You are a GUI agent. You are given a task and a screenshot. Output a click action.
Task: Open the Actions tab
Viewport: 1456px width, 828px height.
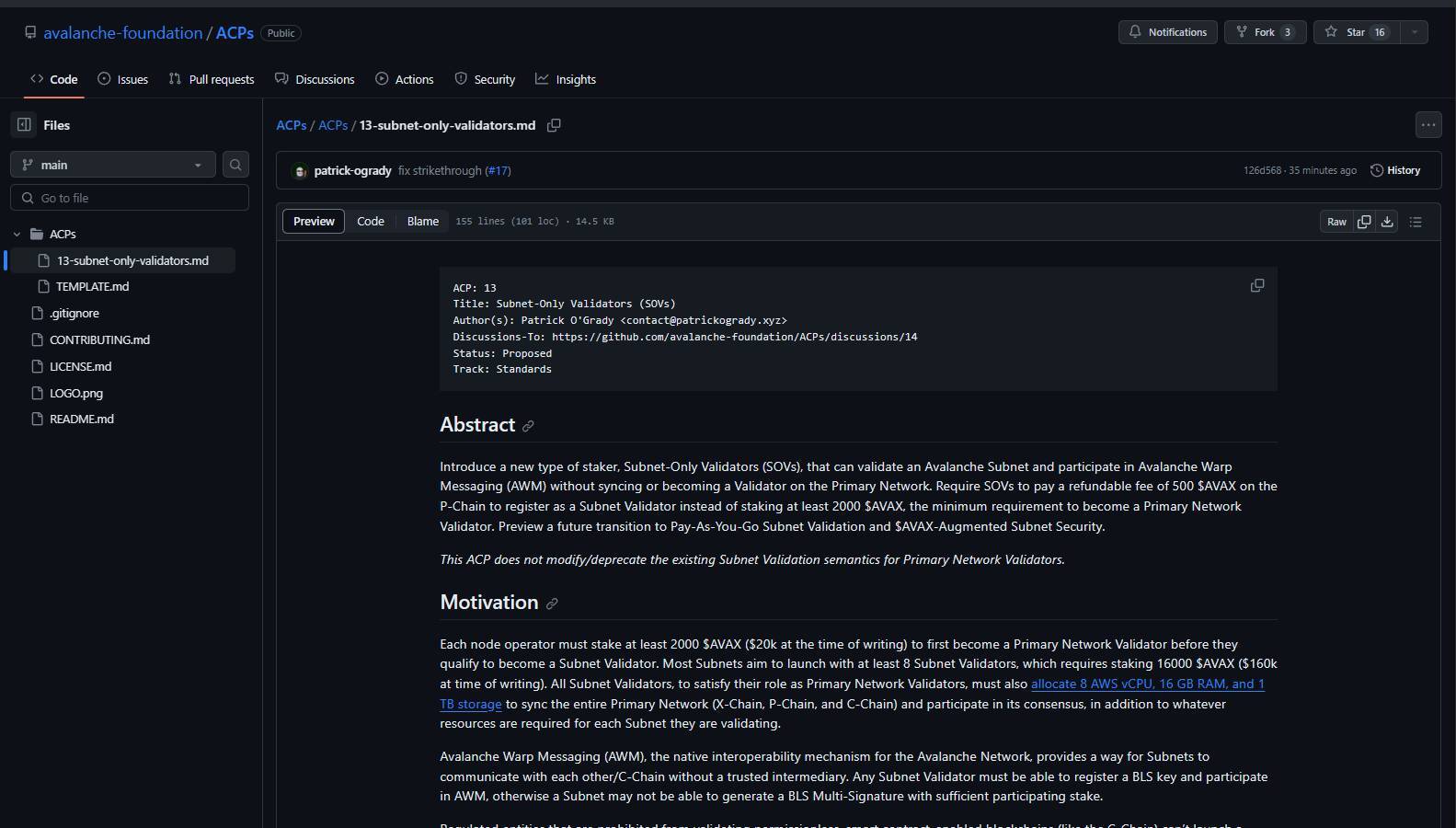(404, 79)
